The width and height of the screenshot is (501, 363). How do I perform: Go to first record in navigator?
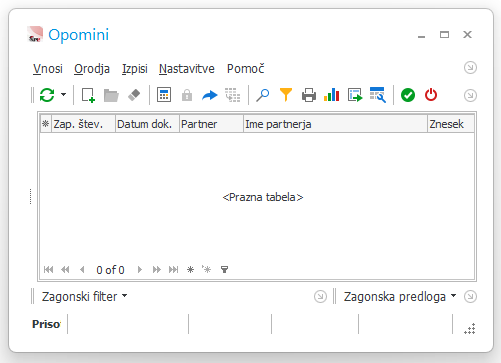48,269
